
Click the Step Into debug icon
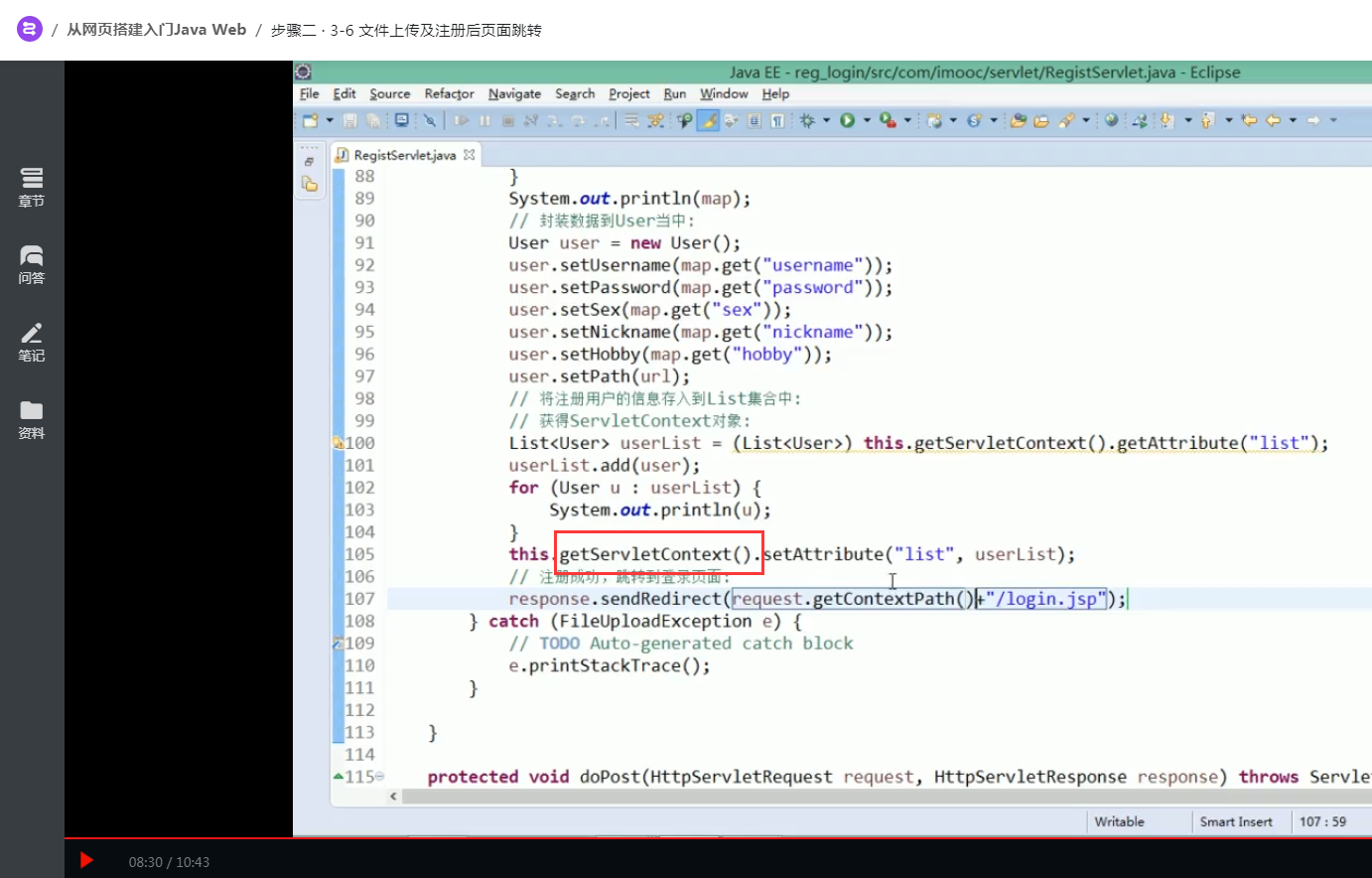pyautogui.click(x=554, y=120)
